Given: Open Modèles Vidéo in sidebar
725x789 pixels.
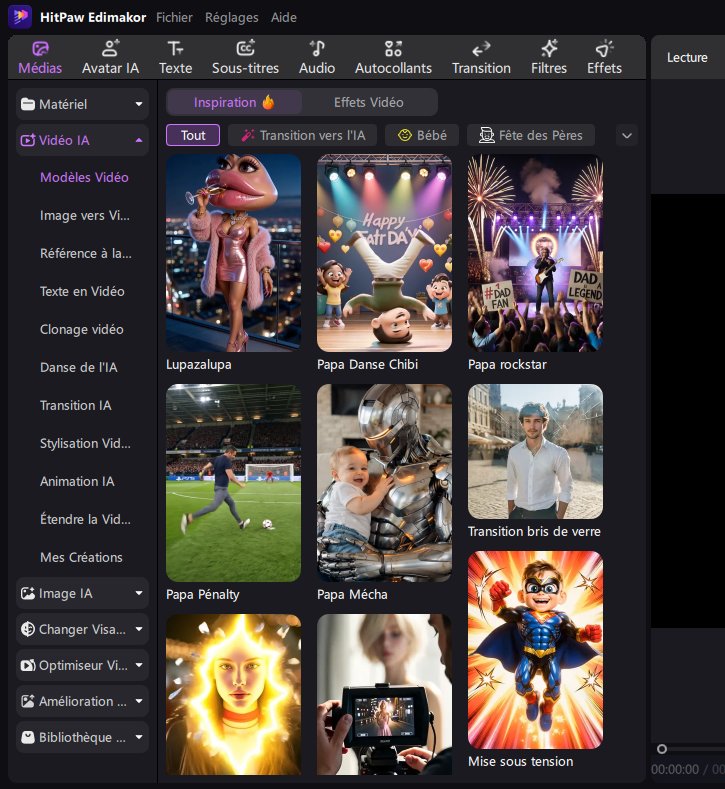Looking at the screenshot, I should click(x=84, y=177).
